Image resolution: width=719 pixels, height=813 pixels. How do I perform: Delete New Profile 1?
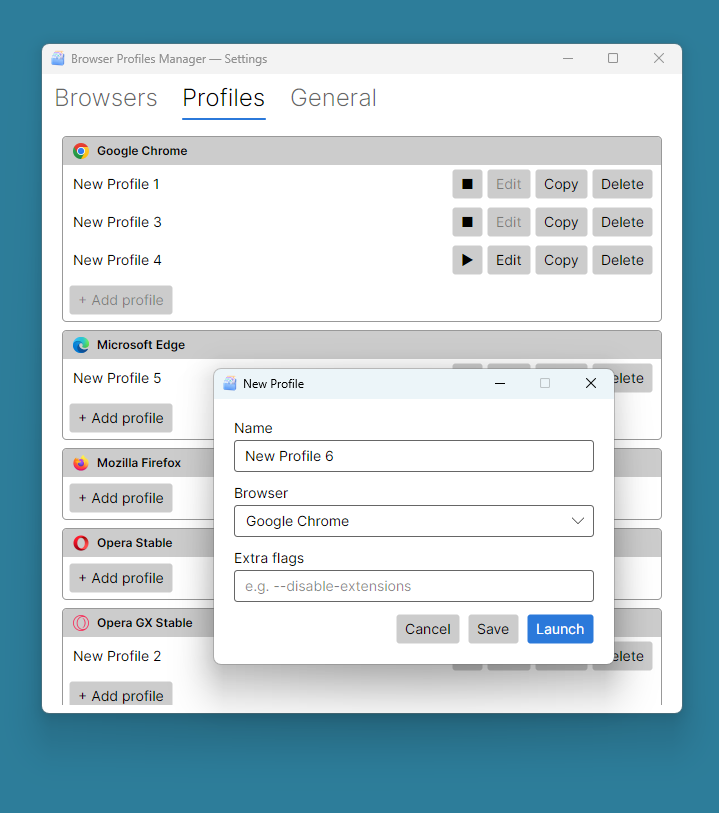tap(622, 184)
